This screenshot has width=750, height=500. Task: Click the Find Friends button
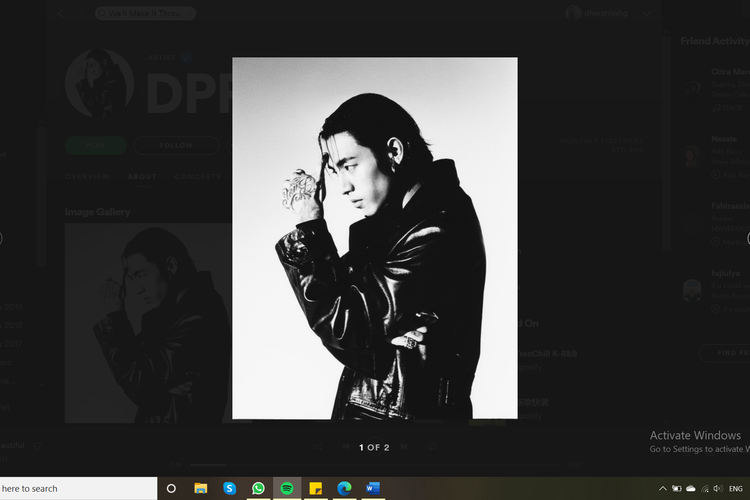[x=724, y=352]
